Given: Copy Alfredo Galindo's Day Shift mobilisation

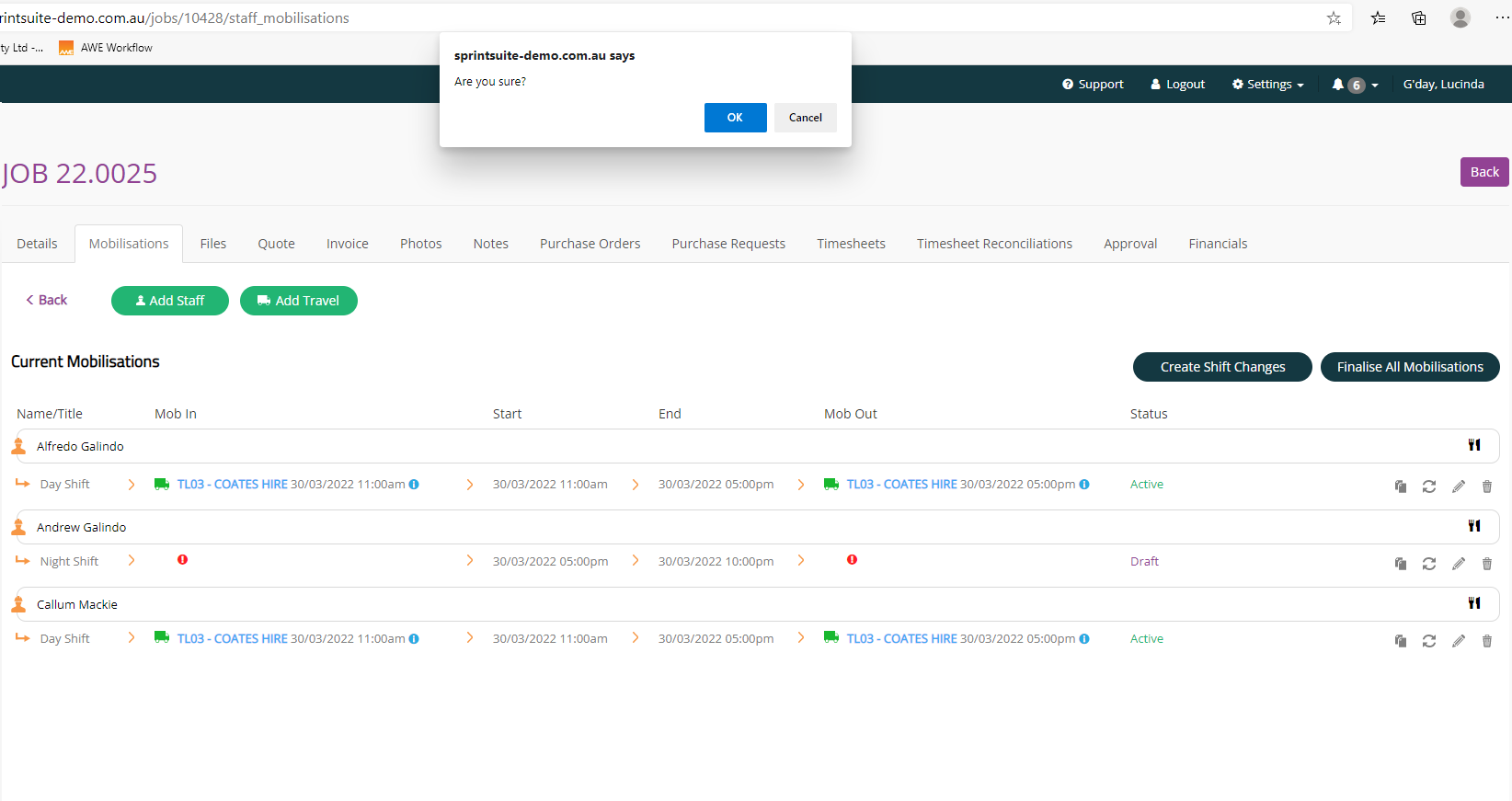Looking at the screenshot, I should tap(1401, 486).
